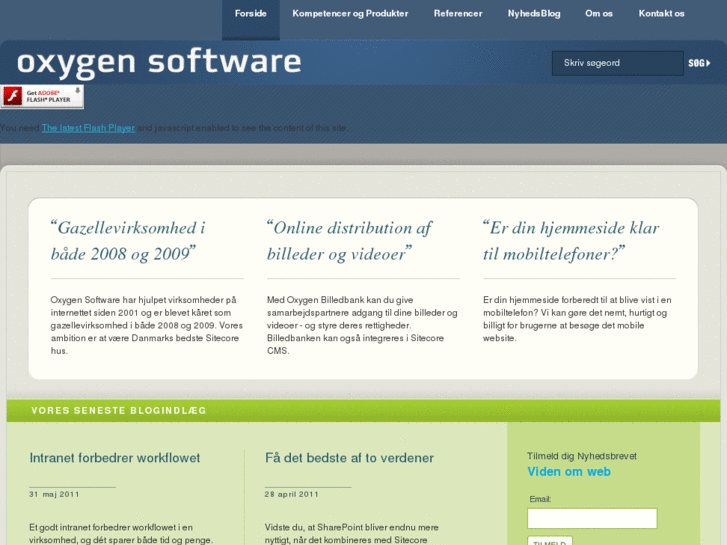Click text Vidste du, at SharePoint
This screenshot has height=545, width=727.
tap(351, 533)
